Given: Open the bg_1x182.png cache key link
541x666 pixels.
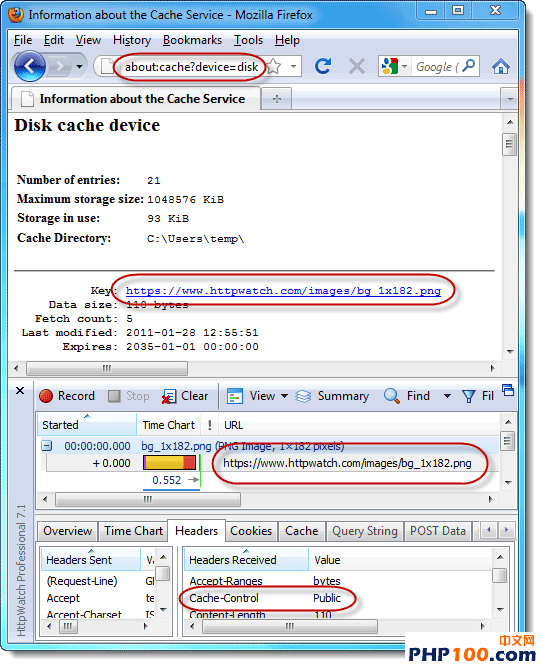Looking at the screenshot, I should coord(283,291).
